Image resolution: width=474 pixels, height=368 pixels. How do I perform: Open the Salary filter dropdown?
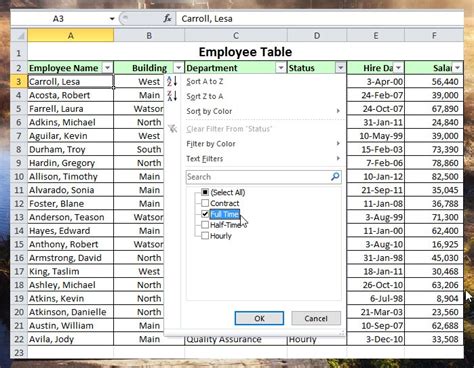pos(457,68)
